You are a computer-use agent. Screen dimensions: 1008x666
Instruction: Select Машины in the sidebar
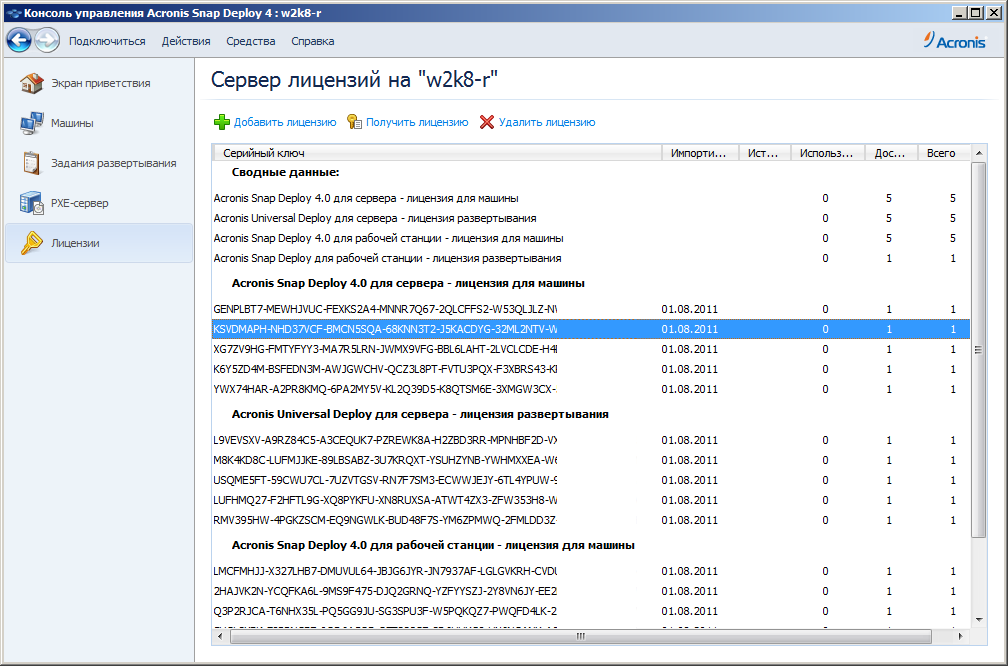pyautogui.click(x=99, y=123)
